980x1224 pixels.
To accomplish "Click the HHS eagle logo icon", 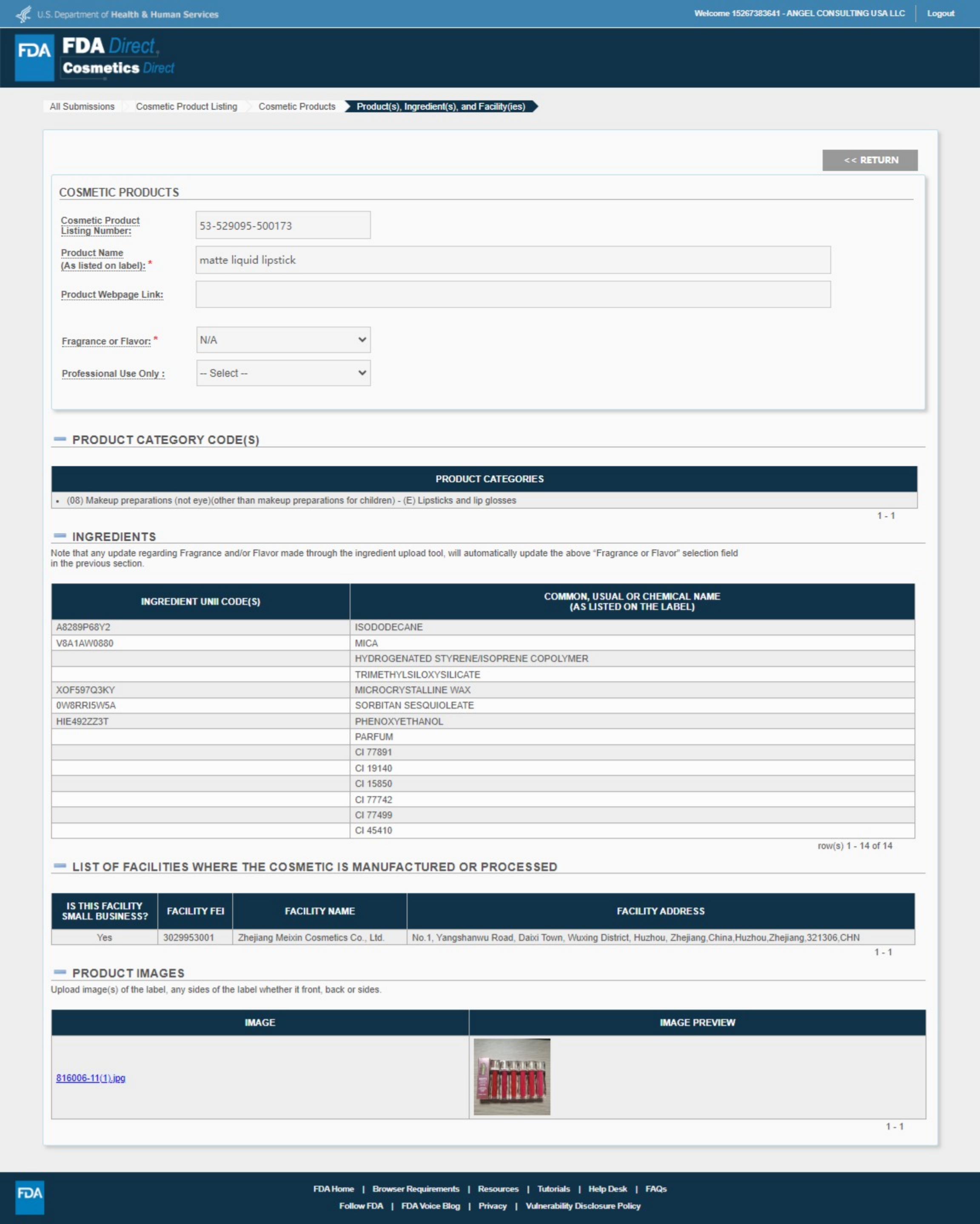I will point(23,14).
